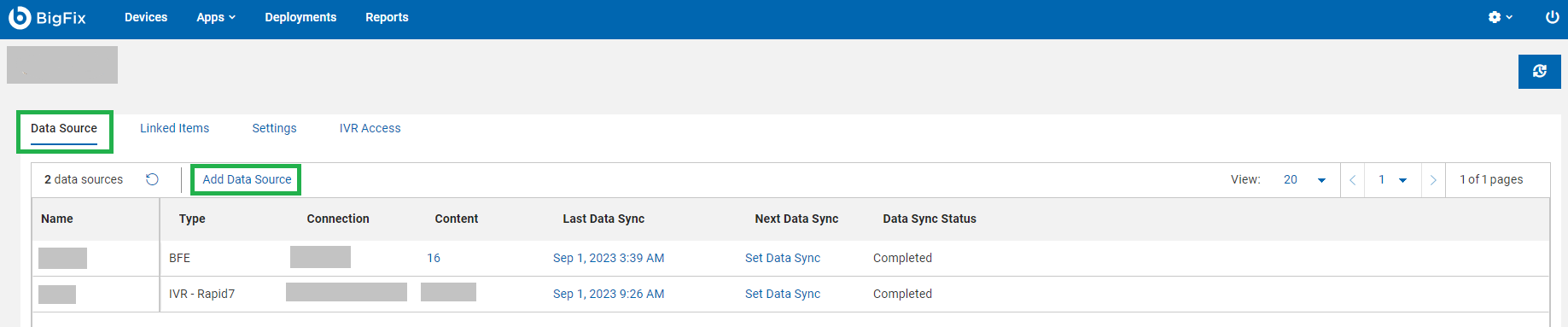
Task: Click the blue refresh button
Action: click(x=1539, y=72)
